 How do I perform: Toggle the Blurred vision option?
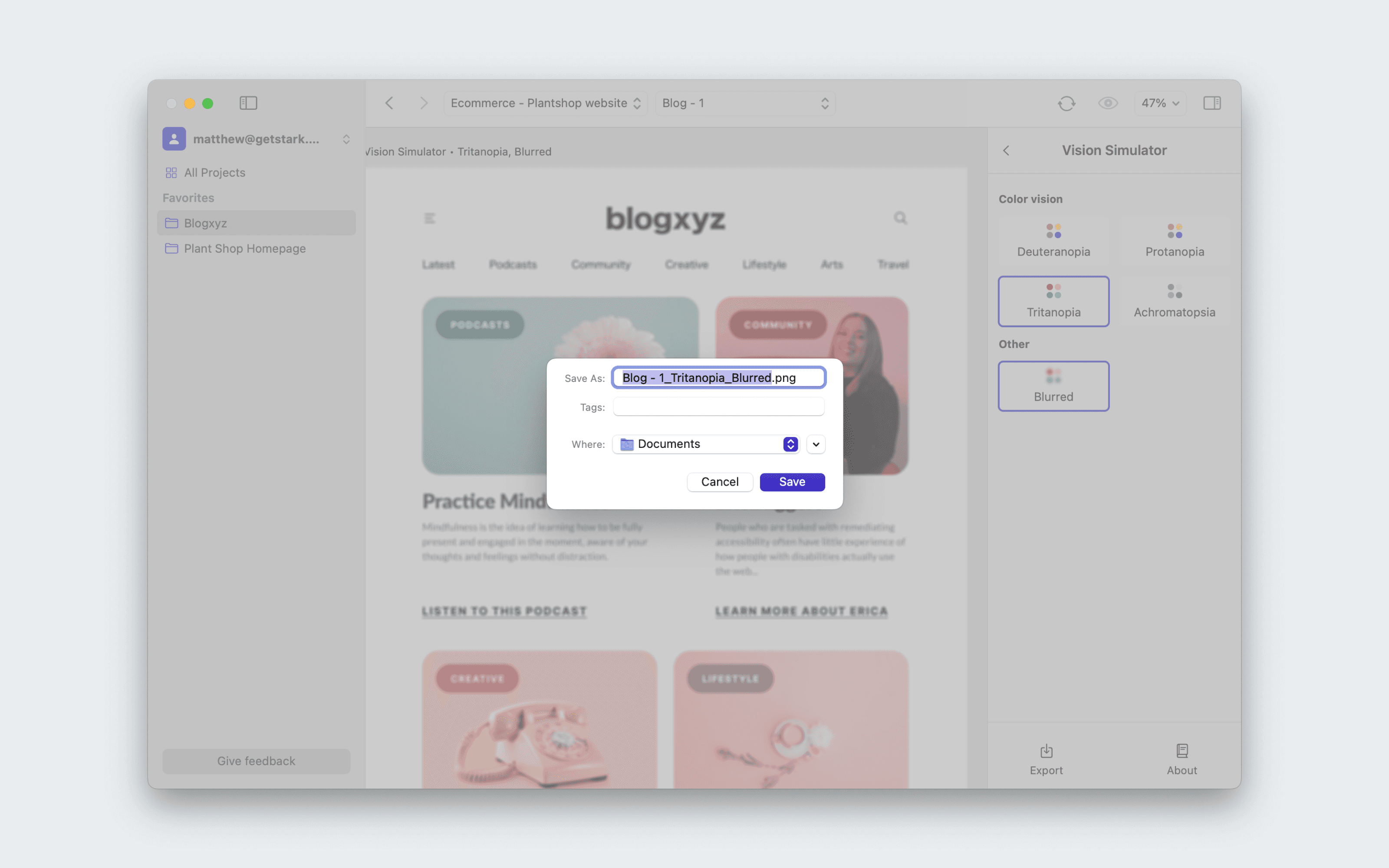(1054, 386)
